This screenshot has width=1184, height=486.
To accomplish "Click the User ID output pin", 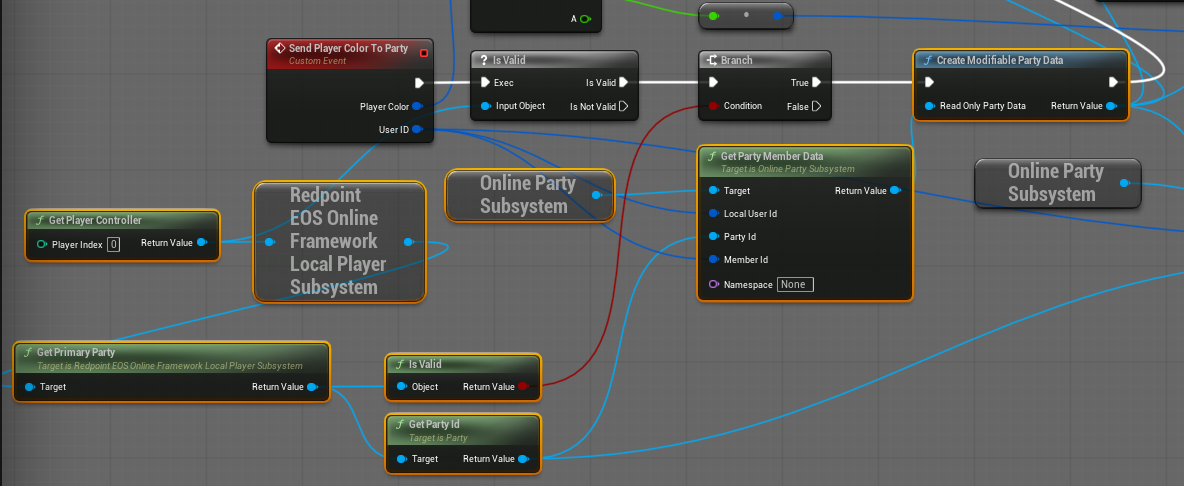I will pos(418,130).
